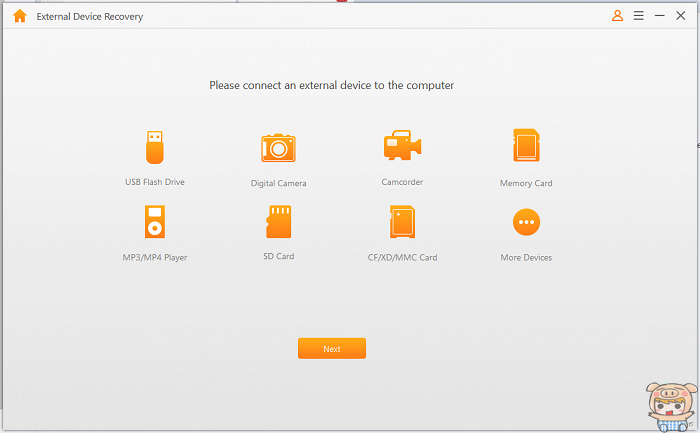Pick the CF/XD/MMC Card icon

tap(402, 221)
